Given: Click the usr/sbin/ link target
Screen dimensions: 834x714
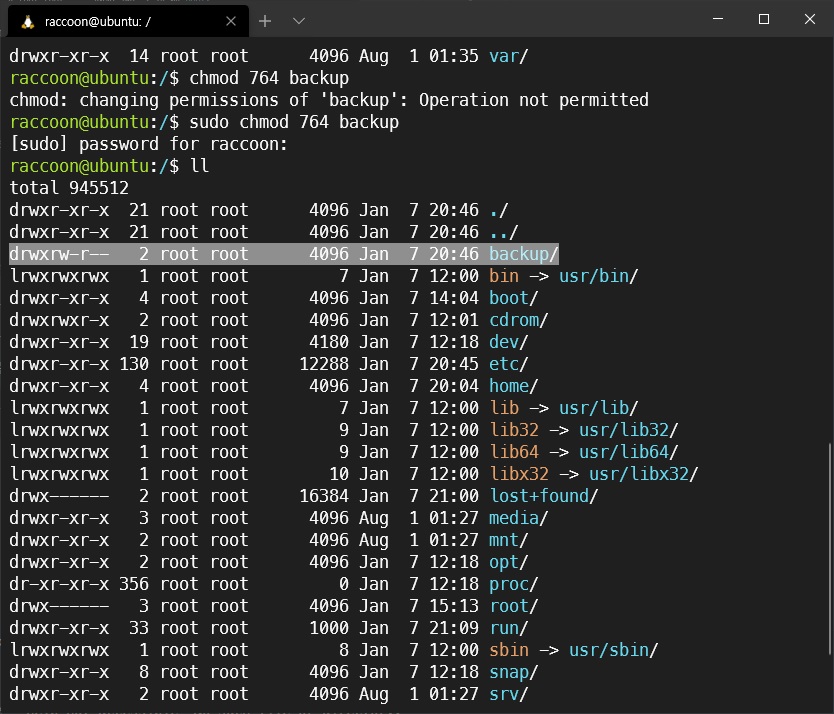Looking at the screenshot, I should pyautogui.click(x=613, y=650).
